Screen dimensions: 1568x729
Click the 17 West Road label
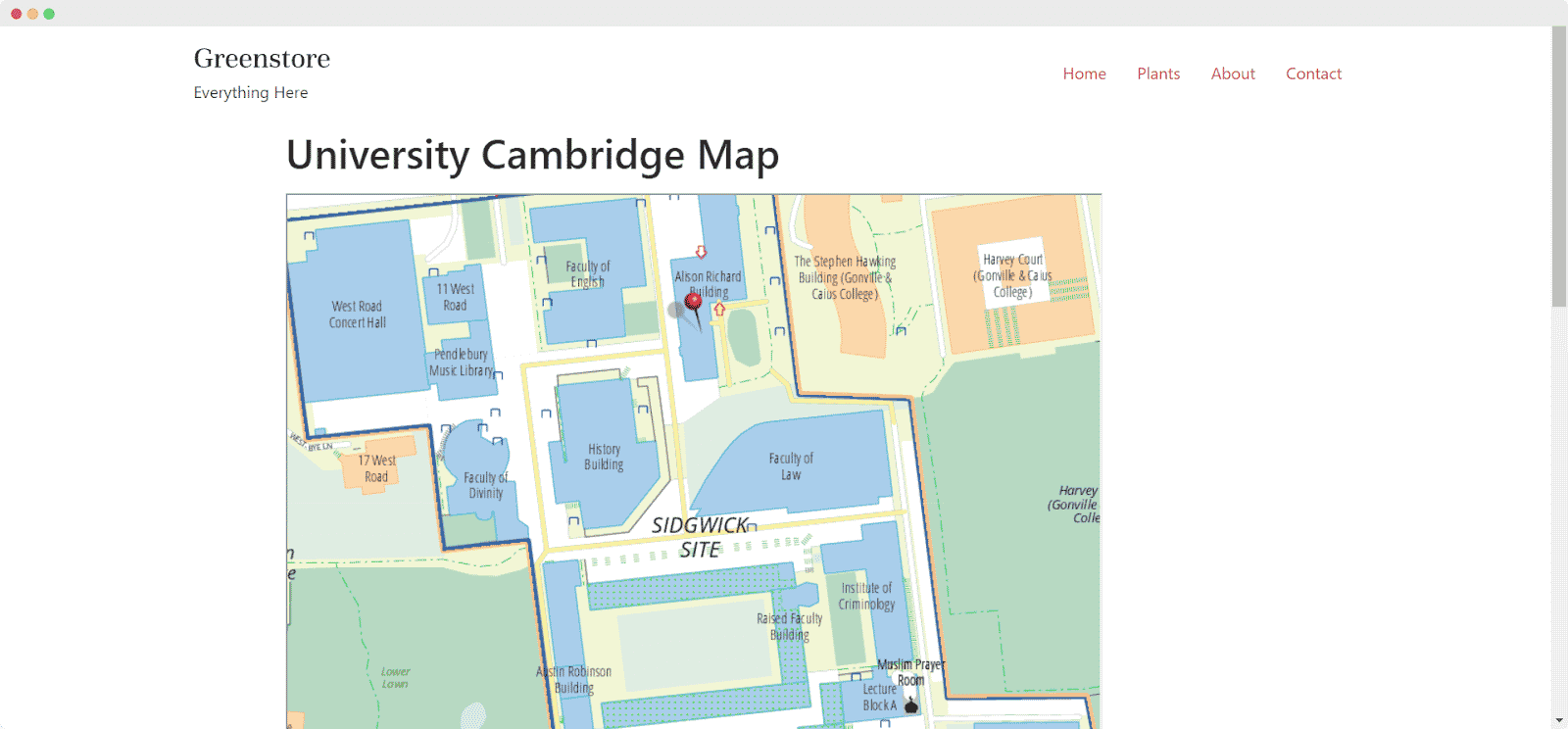(x=376, y=468)
